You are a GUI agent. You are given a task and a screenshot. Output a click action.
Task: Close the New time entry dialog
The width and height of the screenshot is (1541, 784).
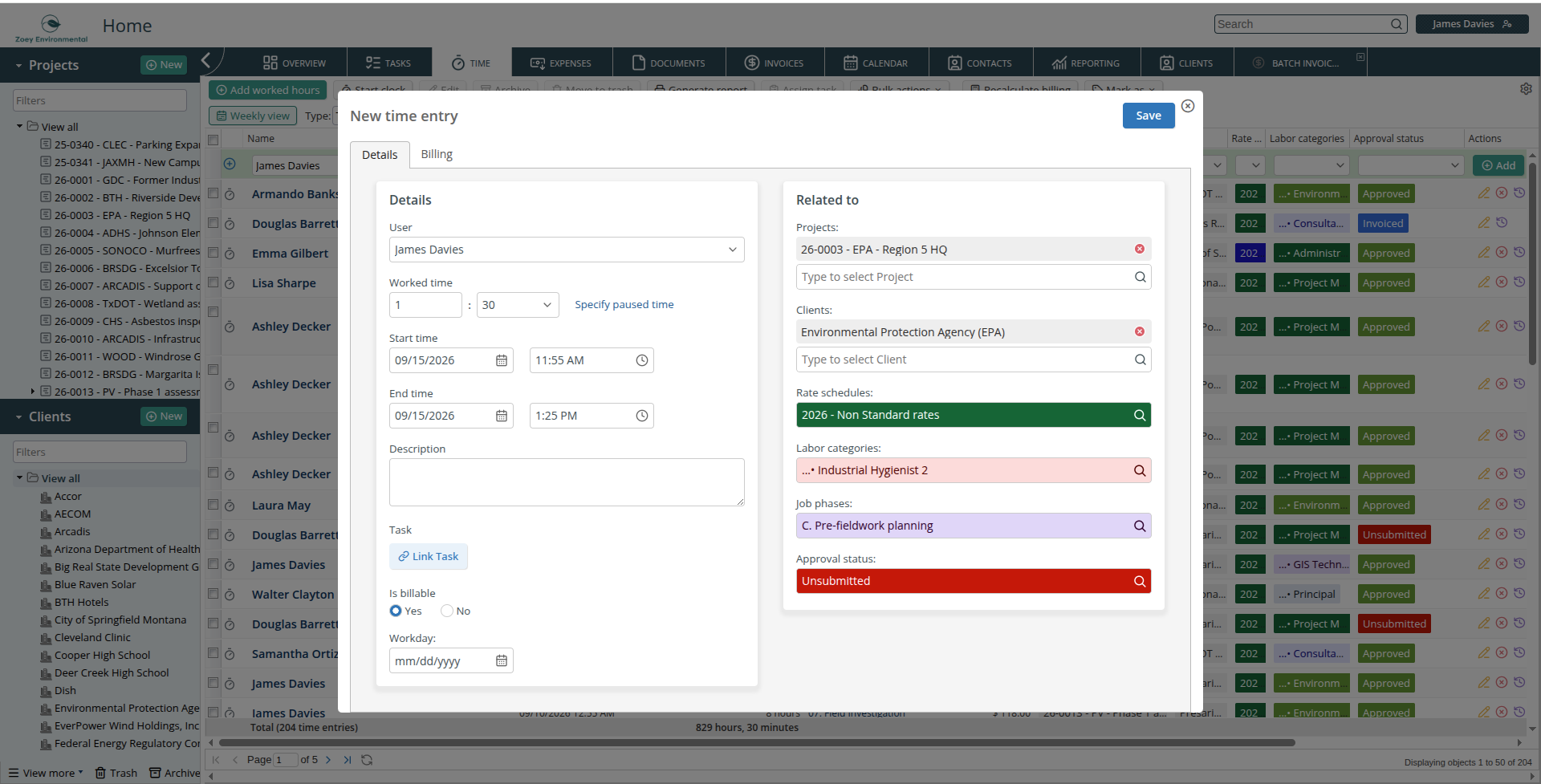pyautogui.click(x=1188, y=106)
